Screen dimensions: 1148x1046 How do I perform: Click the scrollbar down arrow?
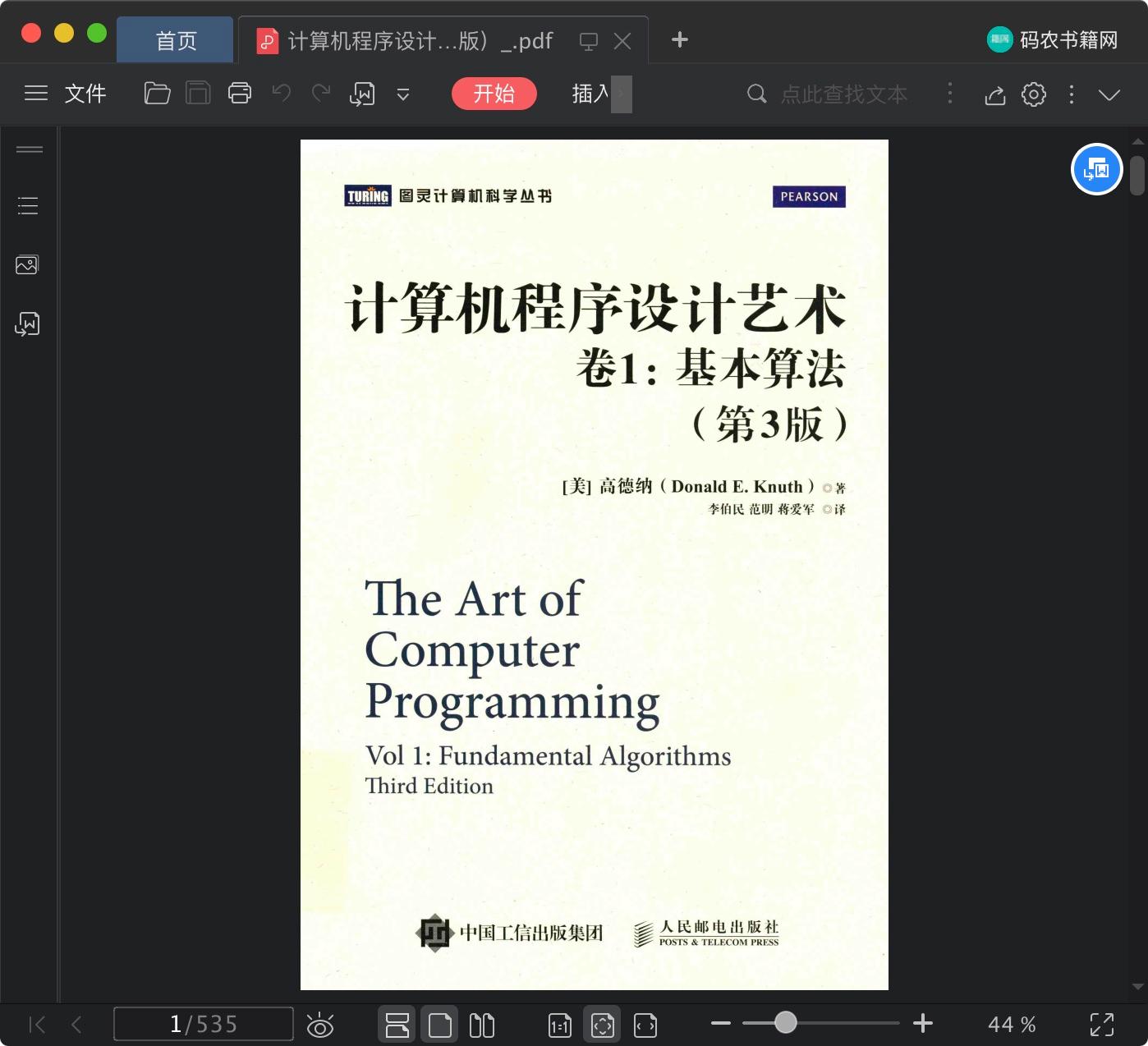tap(1137, 987)
